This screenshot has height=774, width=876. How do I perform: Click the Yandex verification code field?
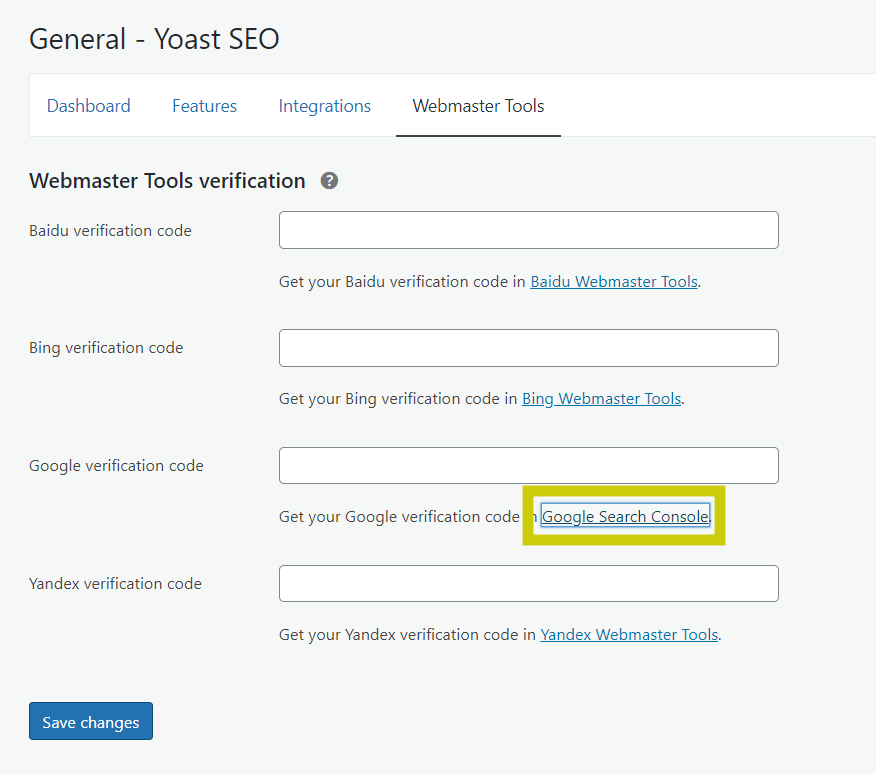click(x=529, y=583)
